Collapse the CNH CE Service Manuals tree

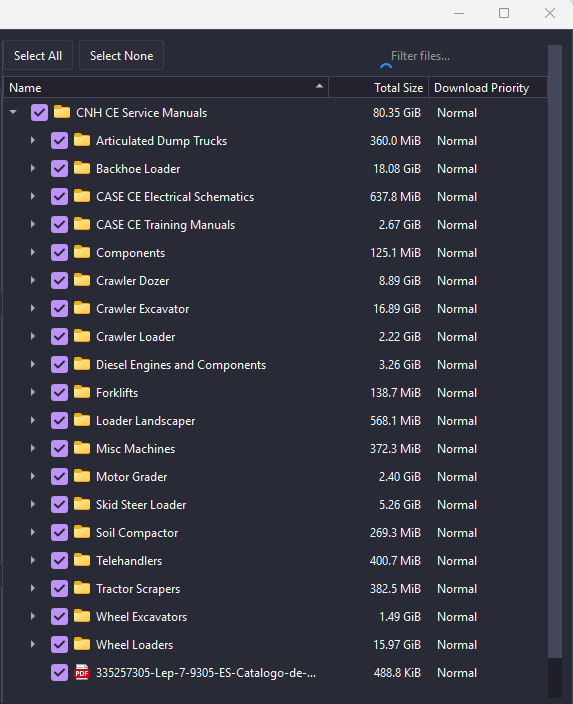13,112
